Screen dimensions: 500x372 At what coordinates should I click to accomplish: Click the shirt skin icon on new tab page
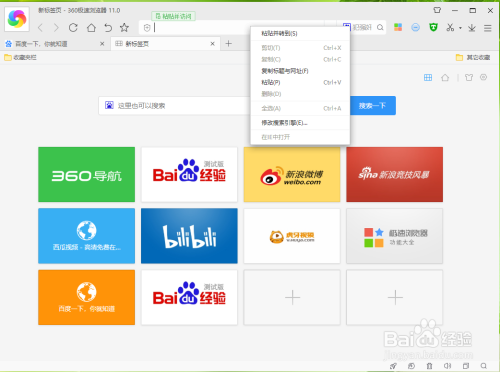(x=469, y=78)
